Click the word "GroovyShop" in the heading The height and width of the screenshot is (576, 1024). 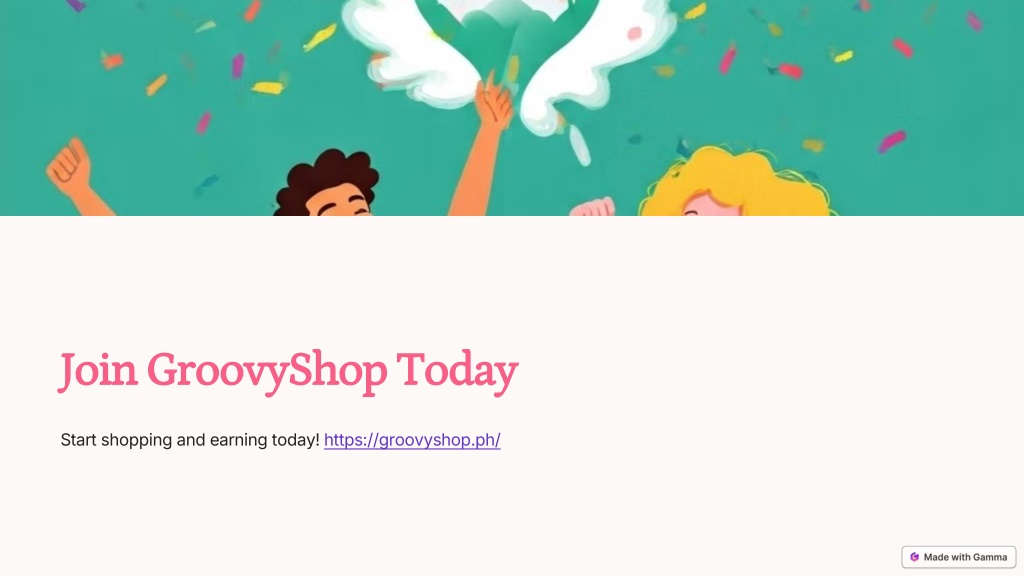pos(267,371)
